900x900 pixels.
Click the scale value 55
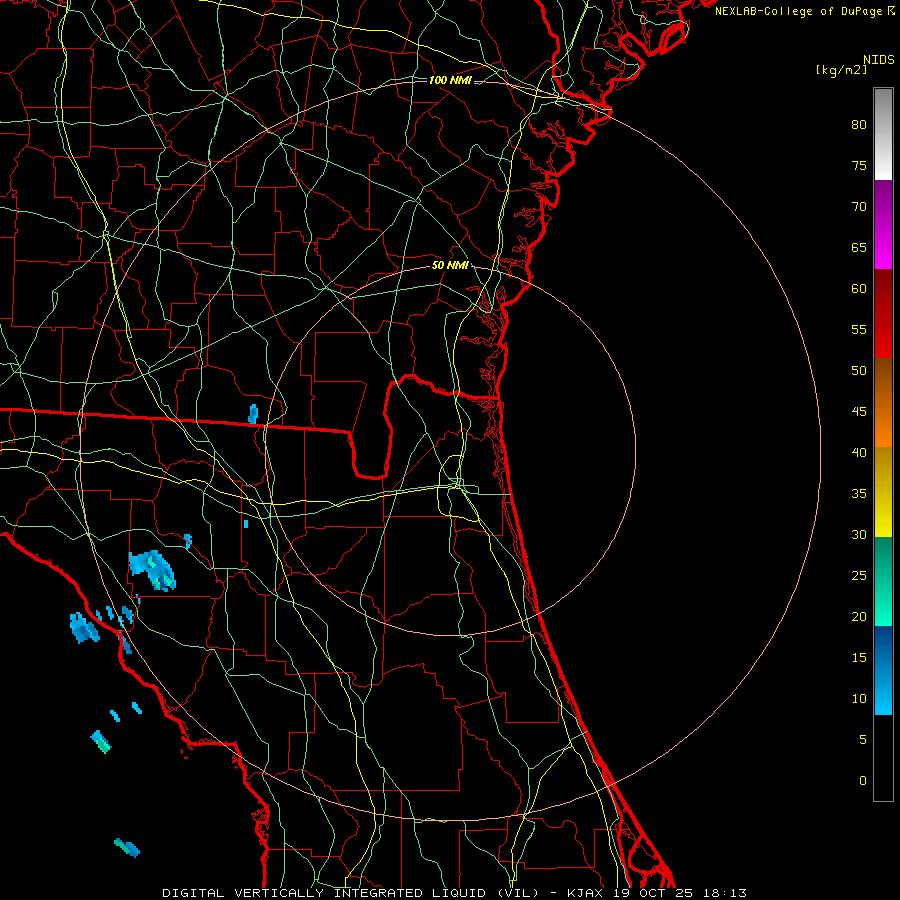pos(859,329)
